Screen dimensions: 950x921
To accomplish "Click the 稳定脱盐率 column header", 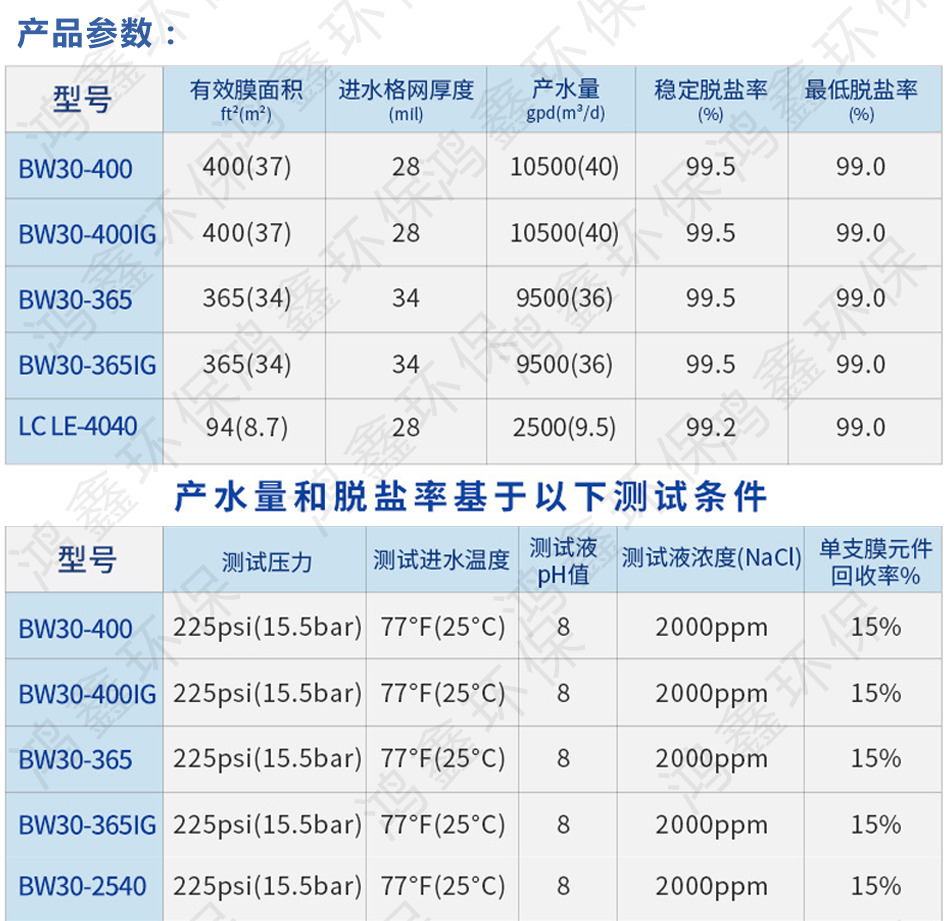I will (711, 99).
